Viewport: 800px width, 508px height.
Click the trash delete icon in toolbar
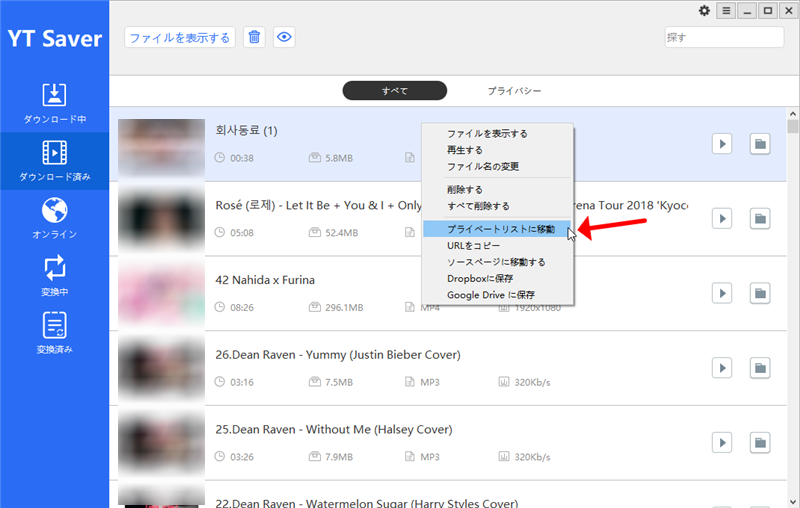[x=254, y=38]
